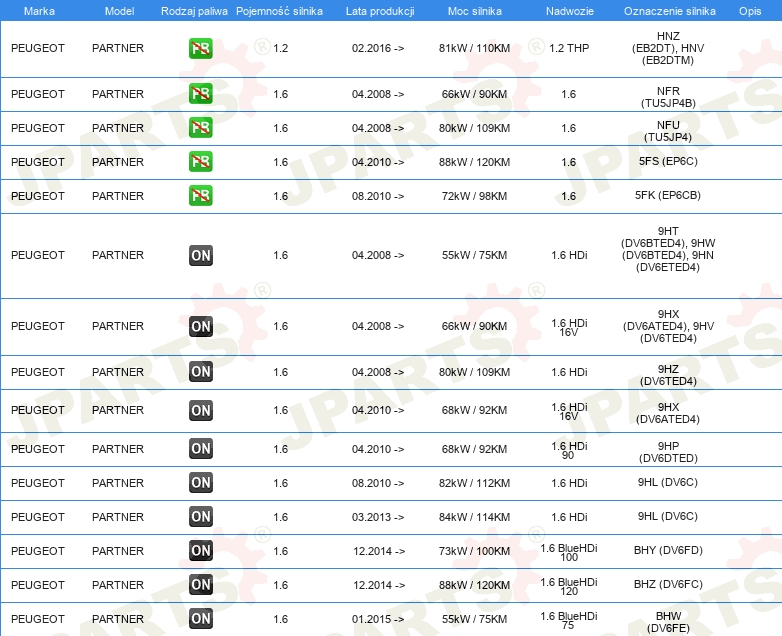Select the diesel icon for engine 9HZ (DV6TED4)
The height and width of the screenshot is (636, 782).
coord(200,372)
